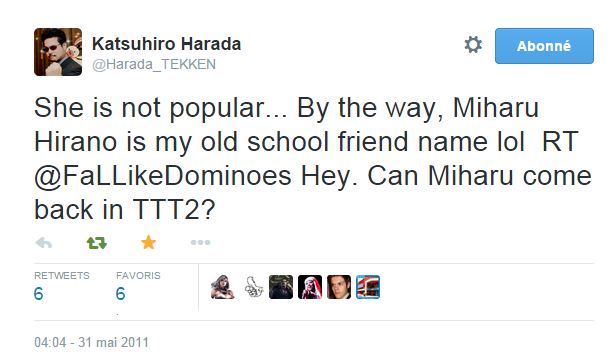614x360 pixels.
Task: Open the three-dot more options menu
Action: [200, 242]
